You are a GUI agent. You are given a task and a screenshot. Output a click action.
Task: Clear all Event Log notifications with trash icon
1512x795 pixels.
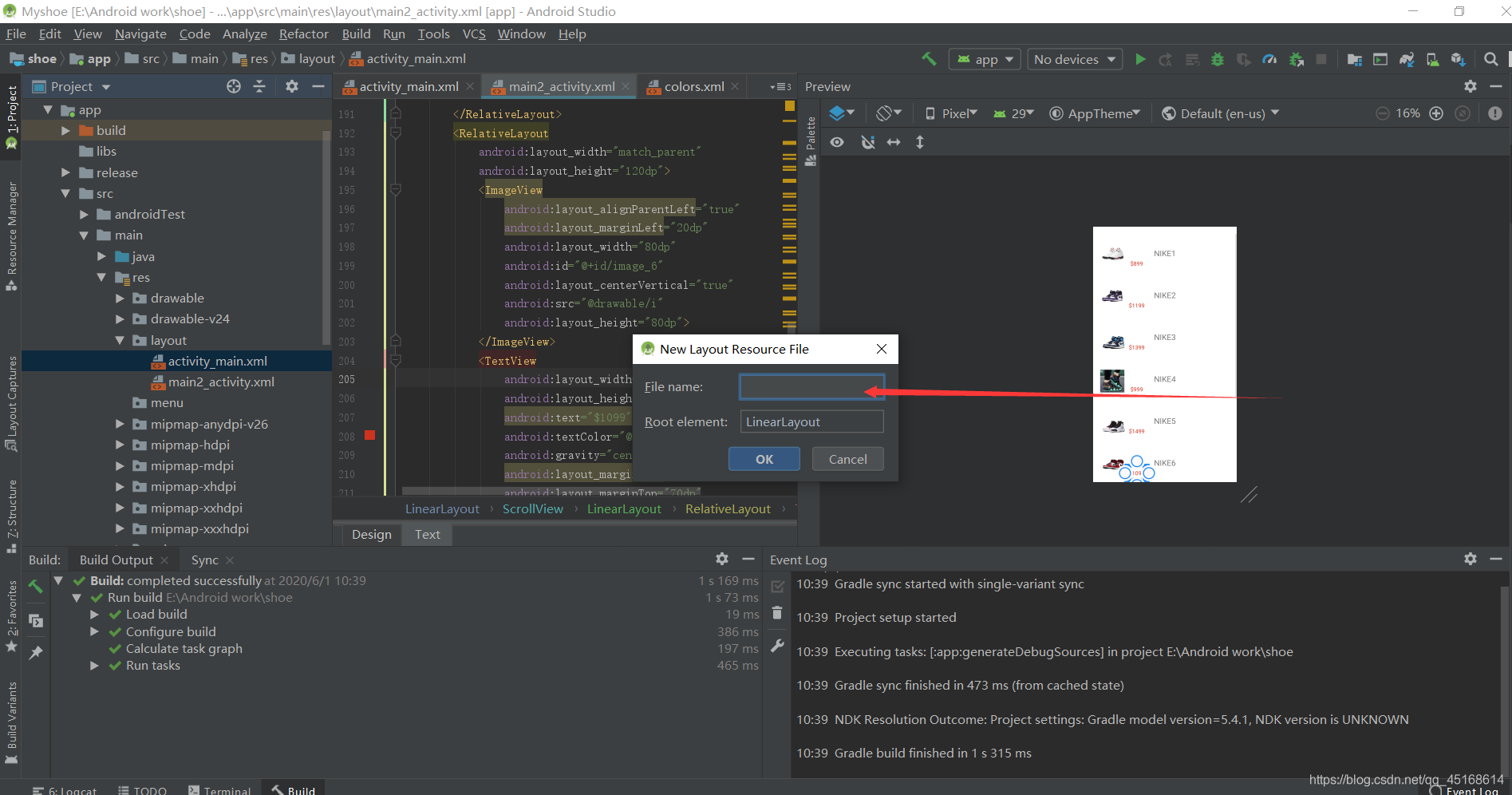pyautogui.click(x=777, y=613)
